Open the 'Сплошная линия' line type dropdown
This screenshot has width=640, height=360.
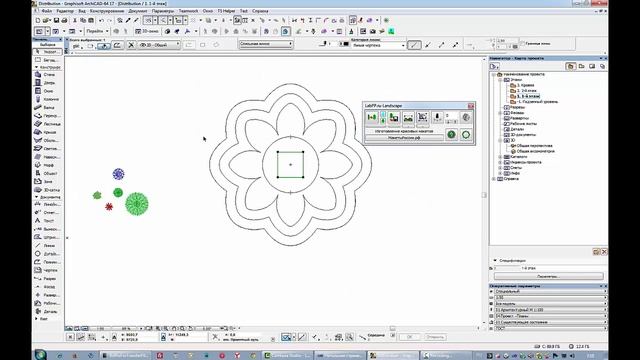tap(266, 44)
